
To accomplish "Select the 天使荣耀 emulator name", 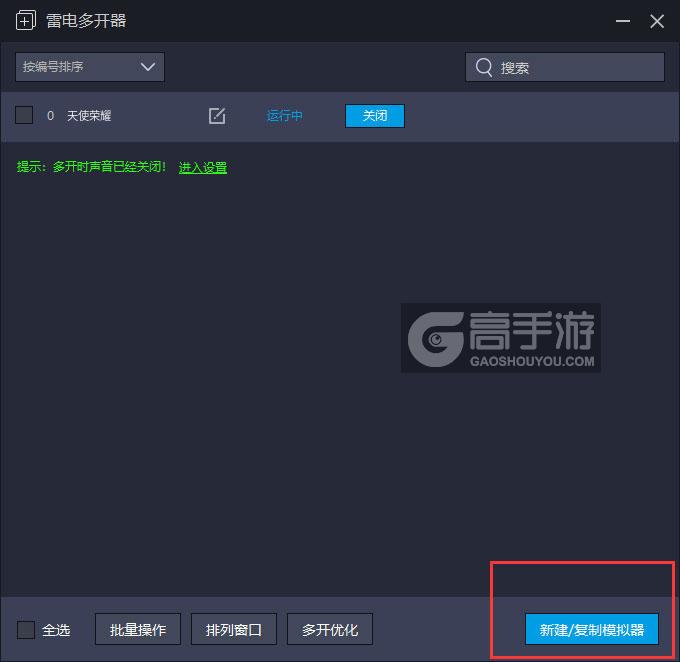I will [89, 116].
